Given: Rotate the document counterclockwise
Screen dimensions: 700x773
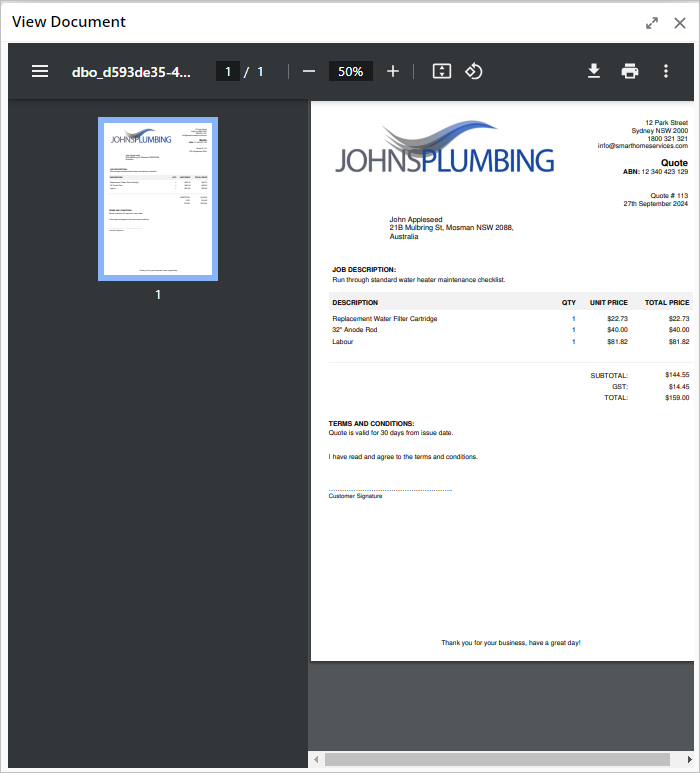Looking at the screenshot, I should coord(474,71).
